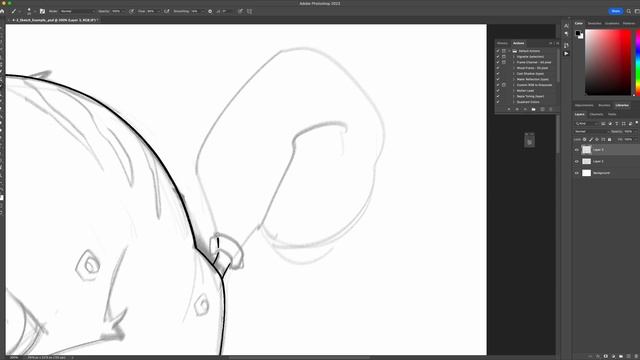This screenshot has height=360, width=640.
Task: Create a new action set folder icon
Action: pos(533,109)
